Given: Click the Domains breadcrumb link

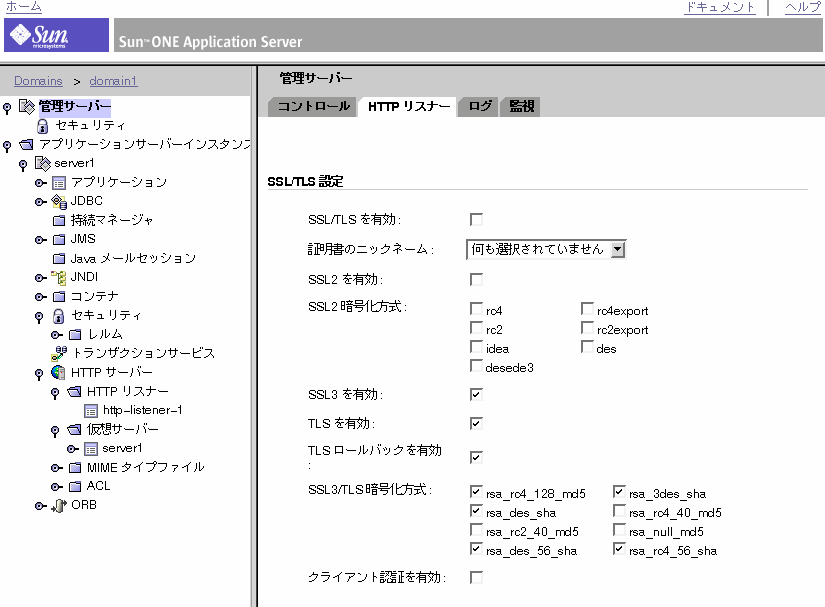Looking at the screenshot, I should 38,81.
